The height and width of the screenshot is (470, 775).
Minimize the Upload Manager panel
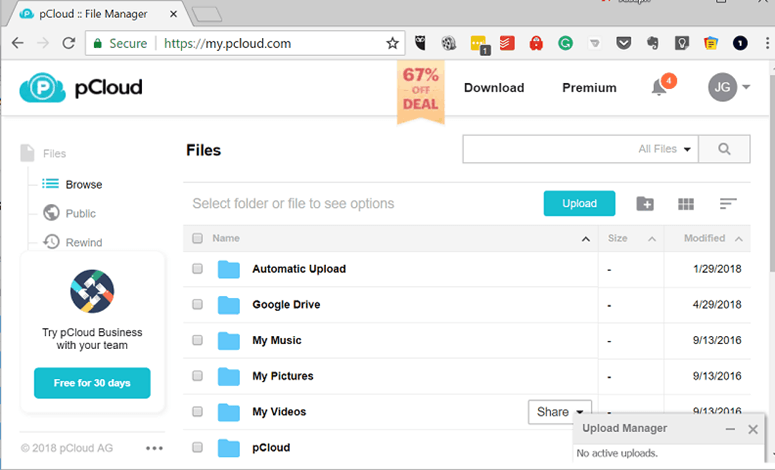pos(730,429)
